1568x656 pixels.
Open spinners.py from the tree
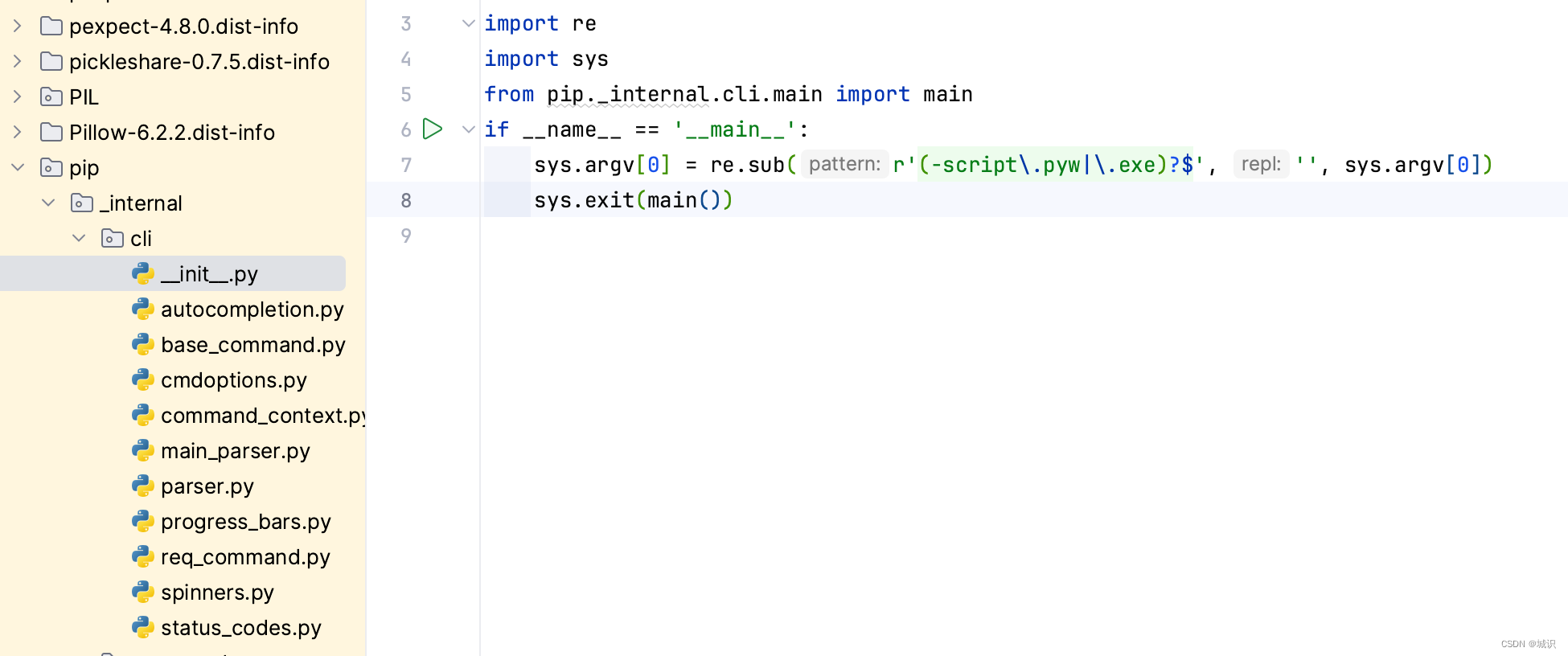(x=217, y=592)
